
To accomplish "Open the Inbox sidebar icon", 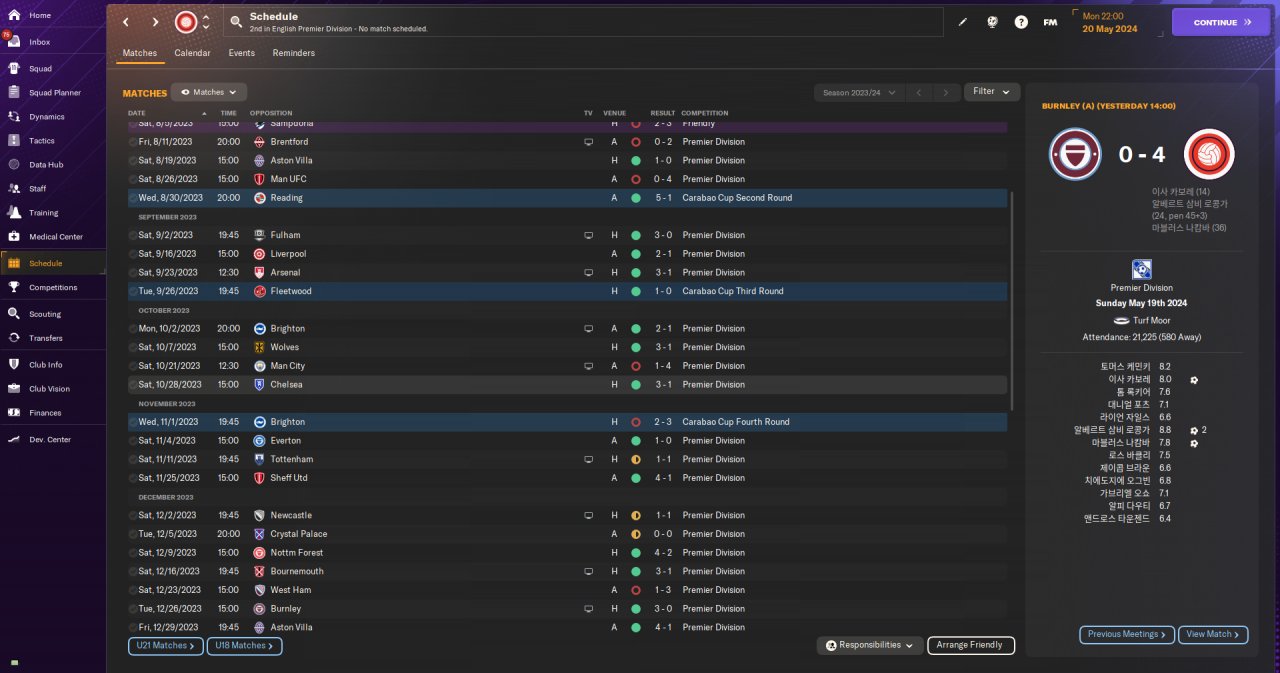I will (14, 42).
